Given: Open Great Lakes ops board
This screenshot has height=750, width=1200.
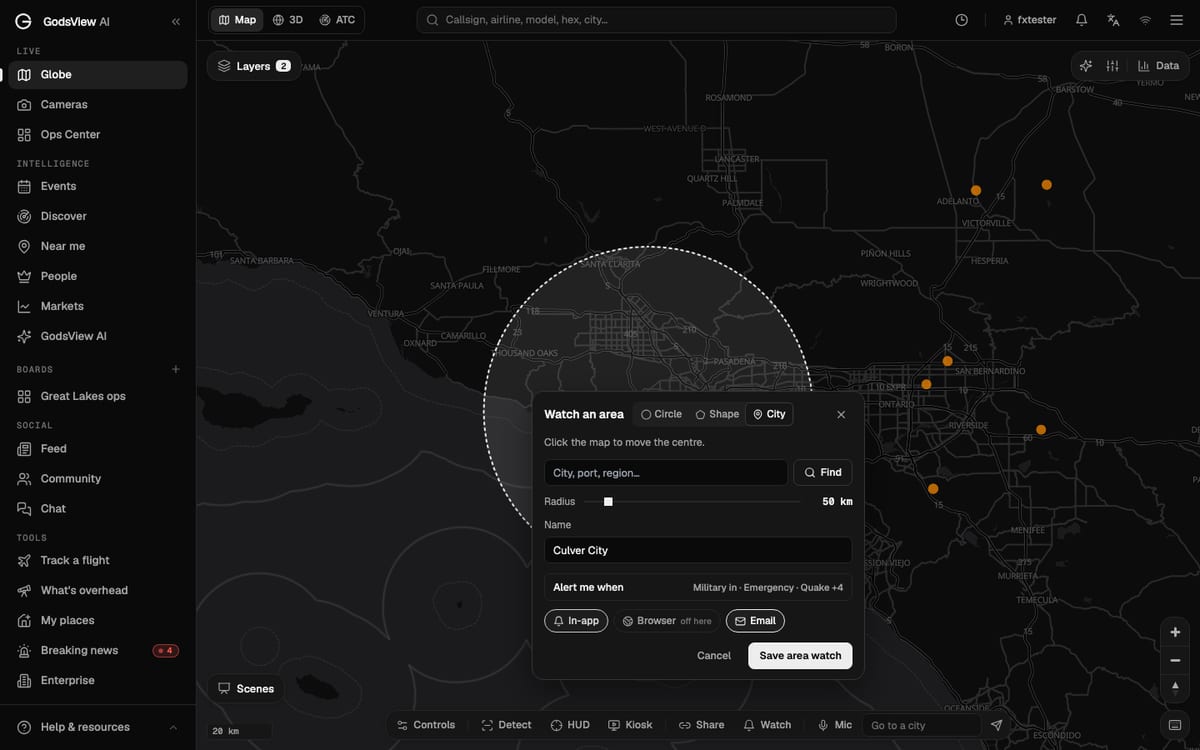Looking at the screenshot, I should pos(98,396).
